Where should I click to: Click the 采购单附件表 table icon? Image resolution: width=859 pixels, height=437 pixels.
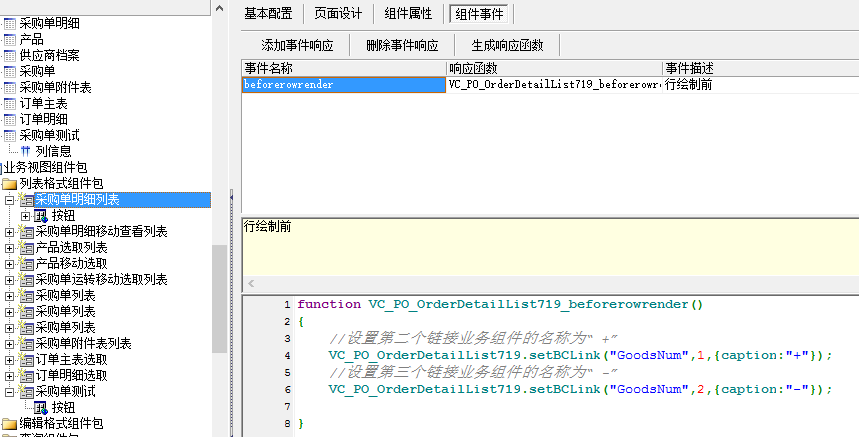[10, 87]
